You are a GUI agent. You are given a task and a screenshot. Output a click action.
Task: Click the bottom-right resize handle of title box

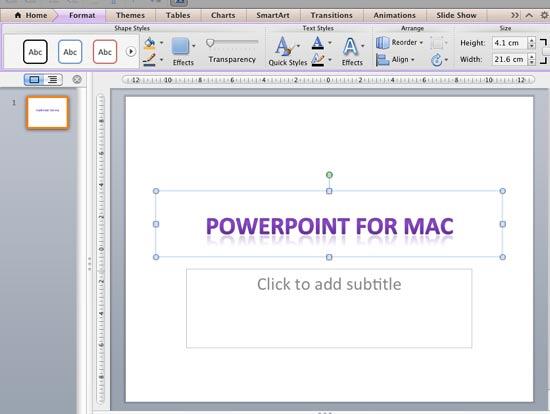[502, 257]
